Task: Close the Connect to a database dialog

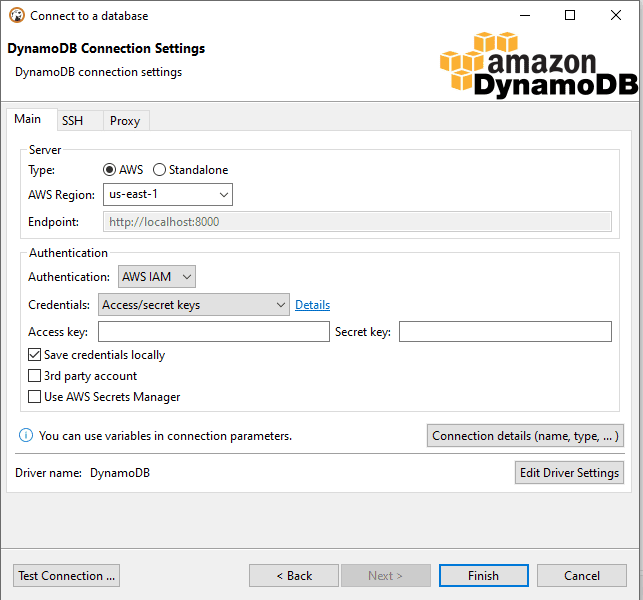Action: [616, 15]
